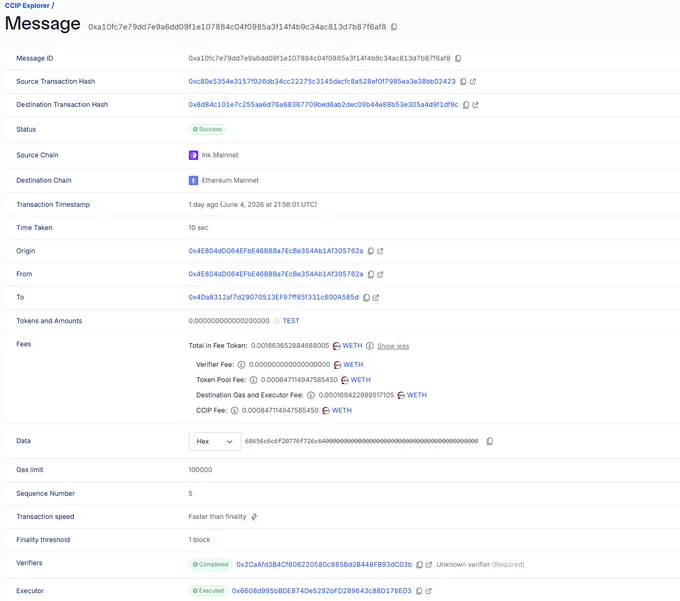The width and height of the screenshot is (680, 601).
Task: Click the Transaction Timestamp value
Action: point(252,205)
